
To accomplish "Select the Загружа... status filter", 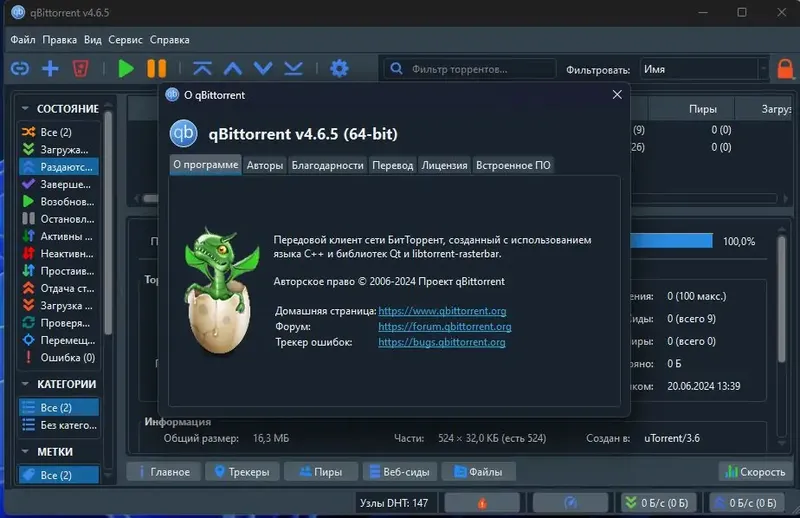I will click(x=59, y=150).
